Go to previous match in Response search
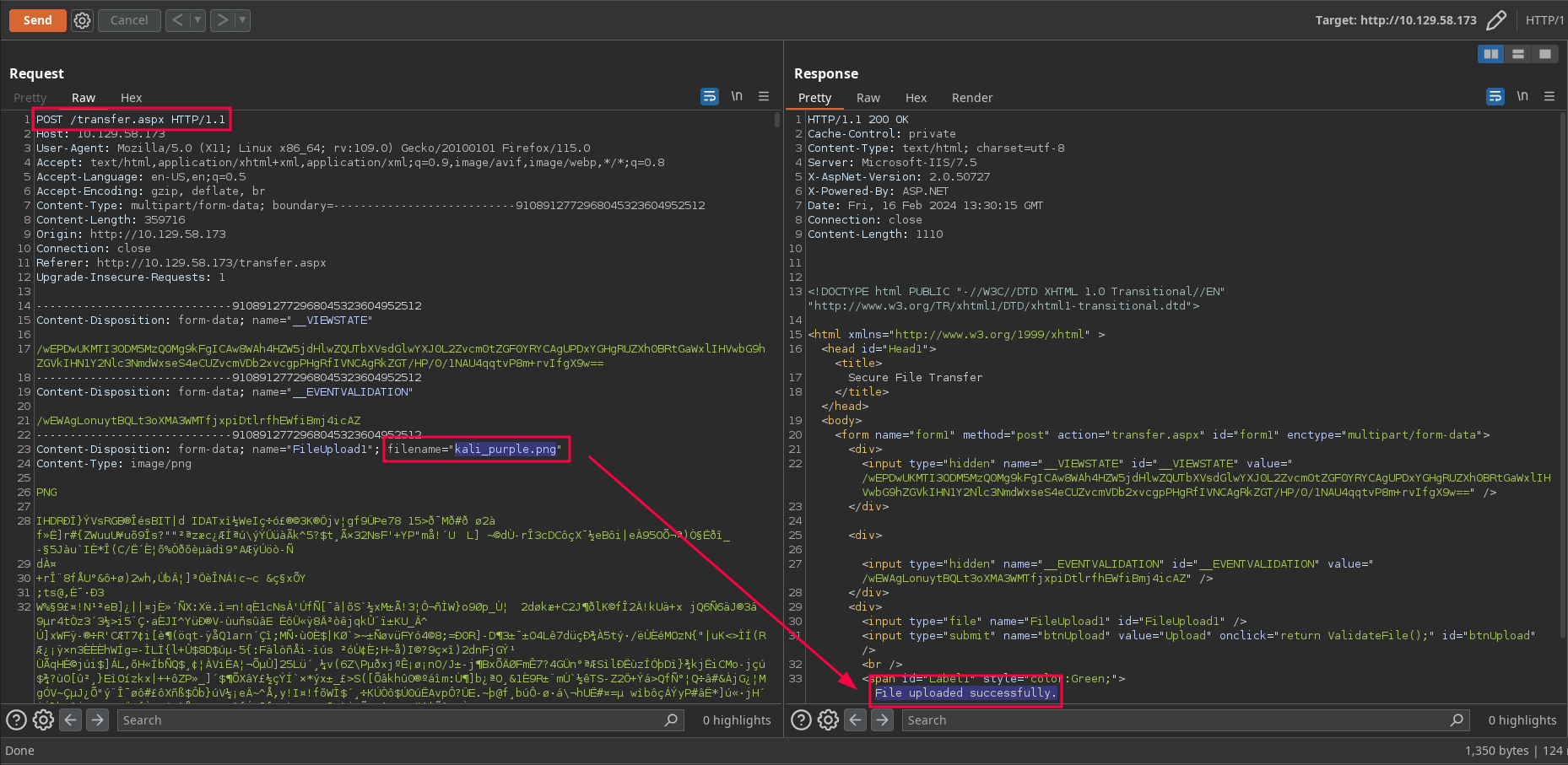This screenshot has height=765, width=1568. 856,719
